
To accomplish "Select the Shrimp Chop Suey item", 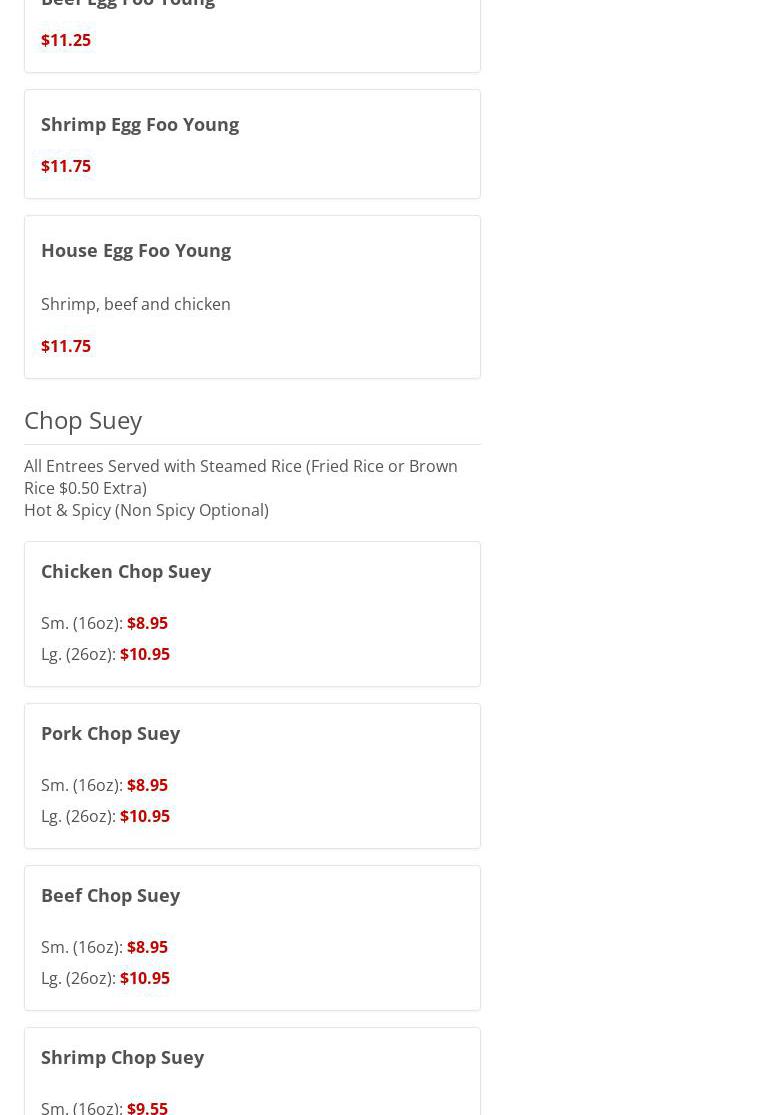I will (122, 1057).
